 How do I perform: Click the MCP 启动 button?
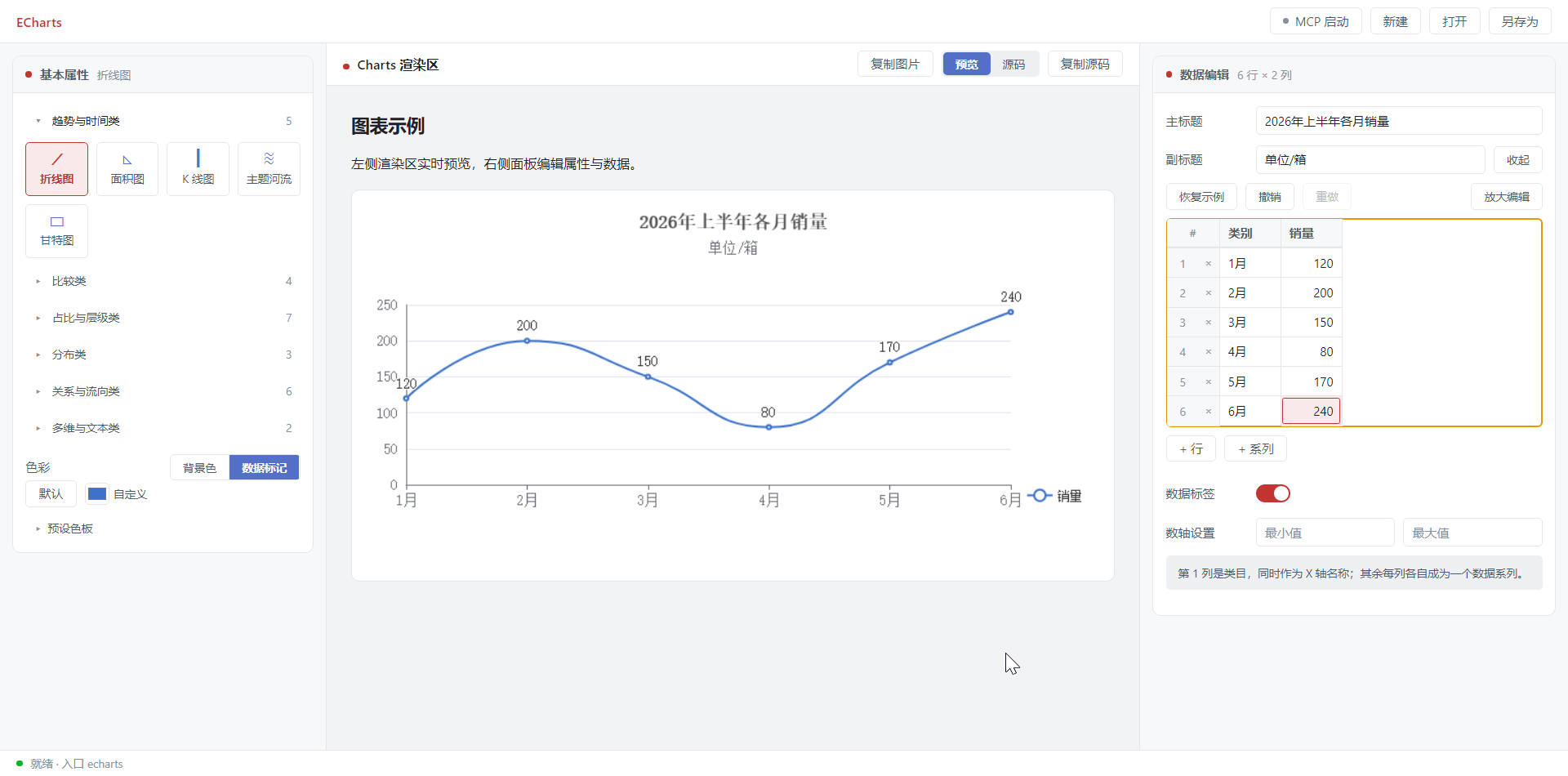pyautogui.click(x=1316, y=21)
